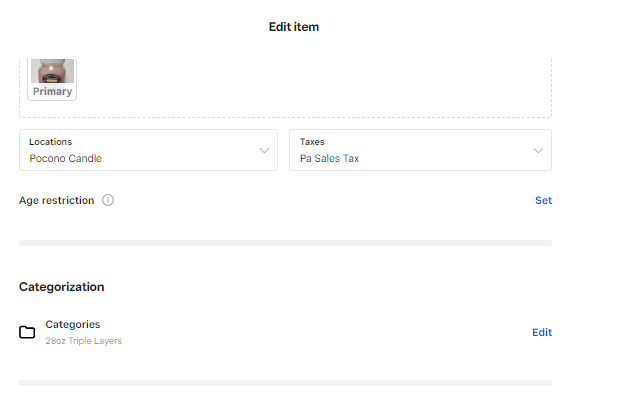Select the primary candle image thumbnail
The image size is (631, 401).
(x=52, y=71)
